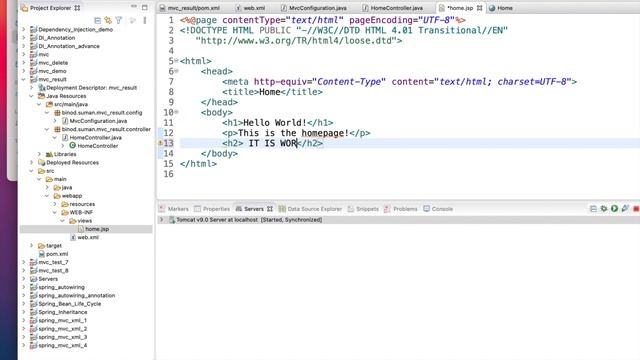The height and width of the screenshot is (360, 640).
Task: Collapse the Java Resources node
Action: pos(31,96)
